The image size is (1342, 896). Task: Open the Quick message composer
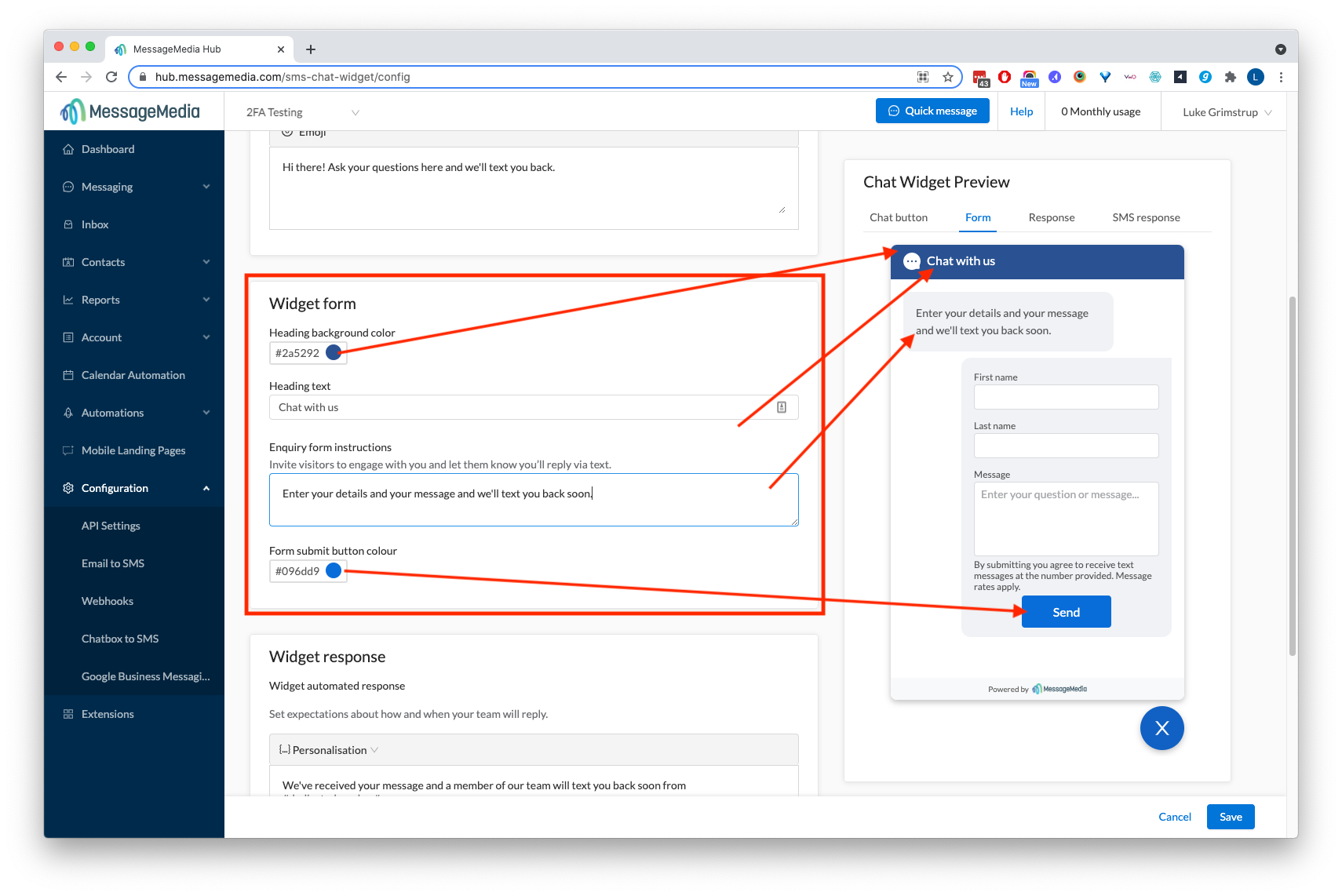click(932, 111)
